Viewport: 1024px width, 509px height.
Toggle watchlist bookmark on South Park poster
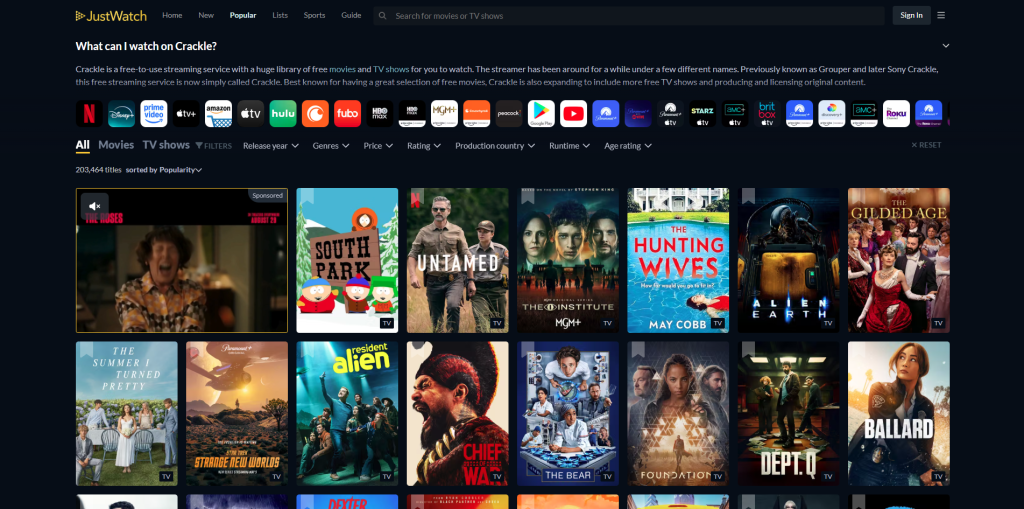307,197
